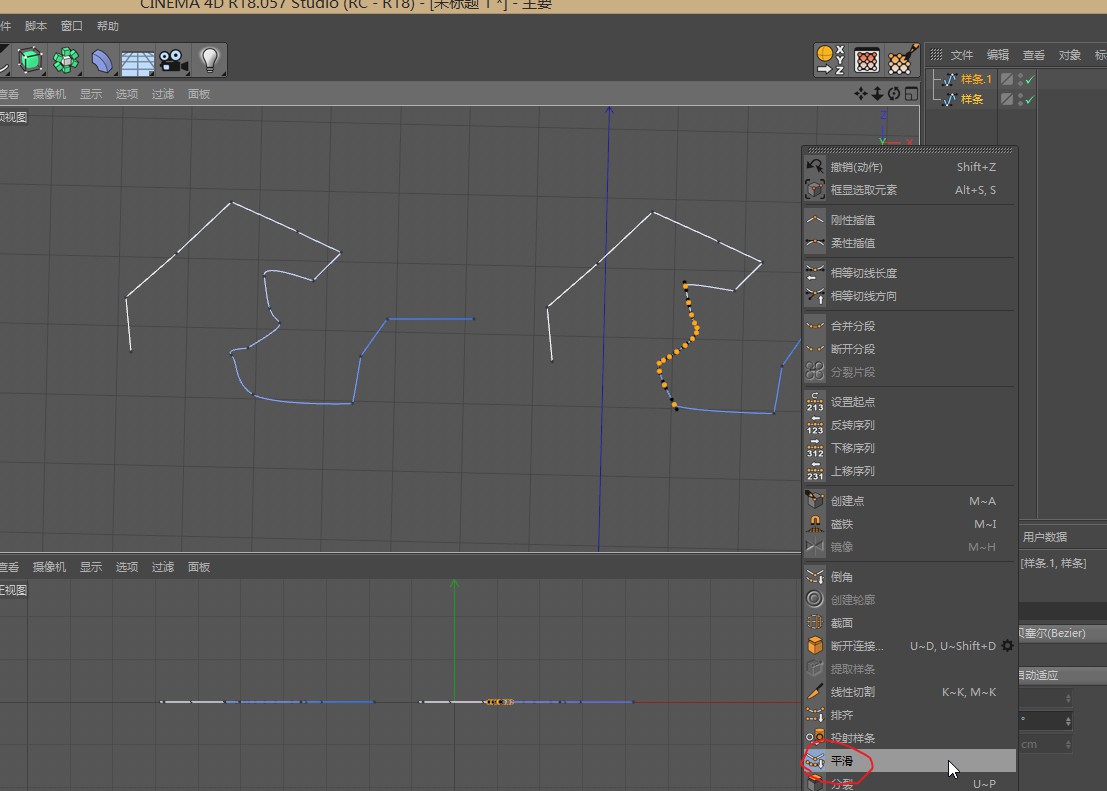Choose 排齐 in the context menu
This screenshot has height=791, width=1107.
[x=909, y=715]
